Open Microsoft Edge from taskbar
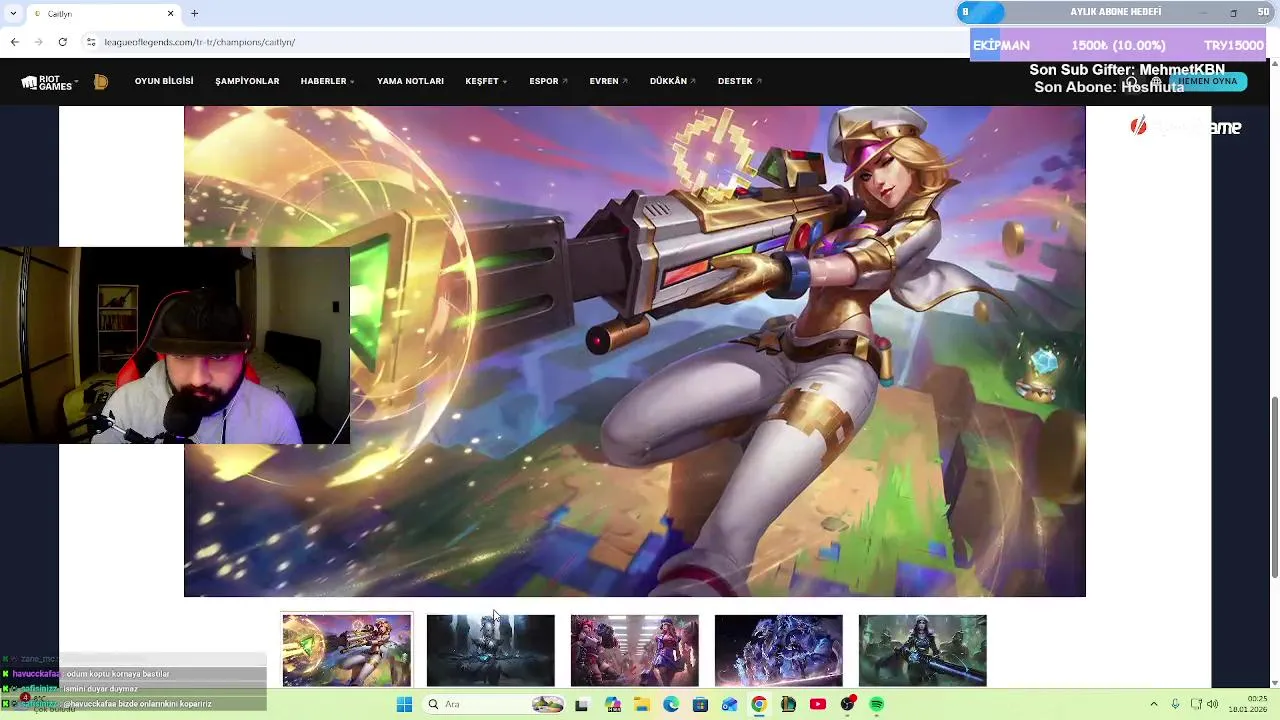The image size is (1280, 720). pyautogui.click(x=671, y=705)
